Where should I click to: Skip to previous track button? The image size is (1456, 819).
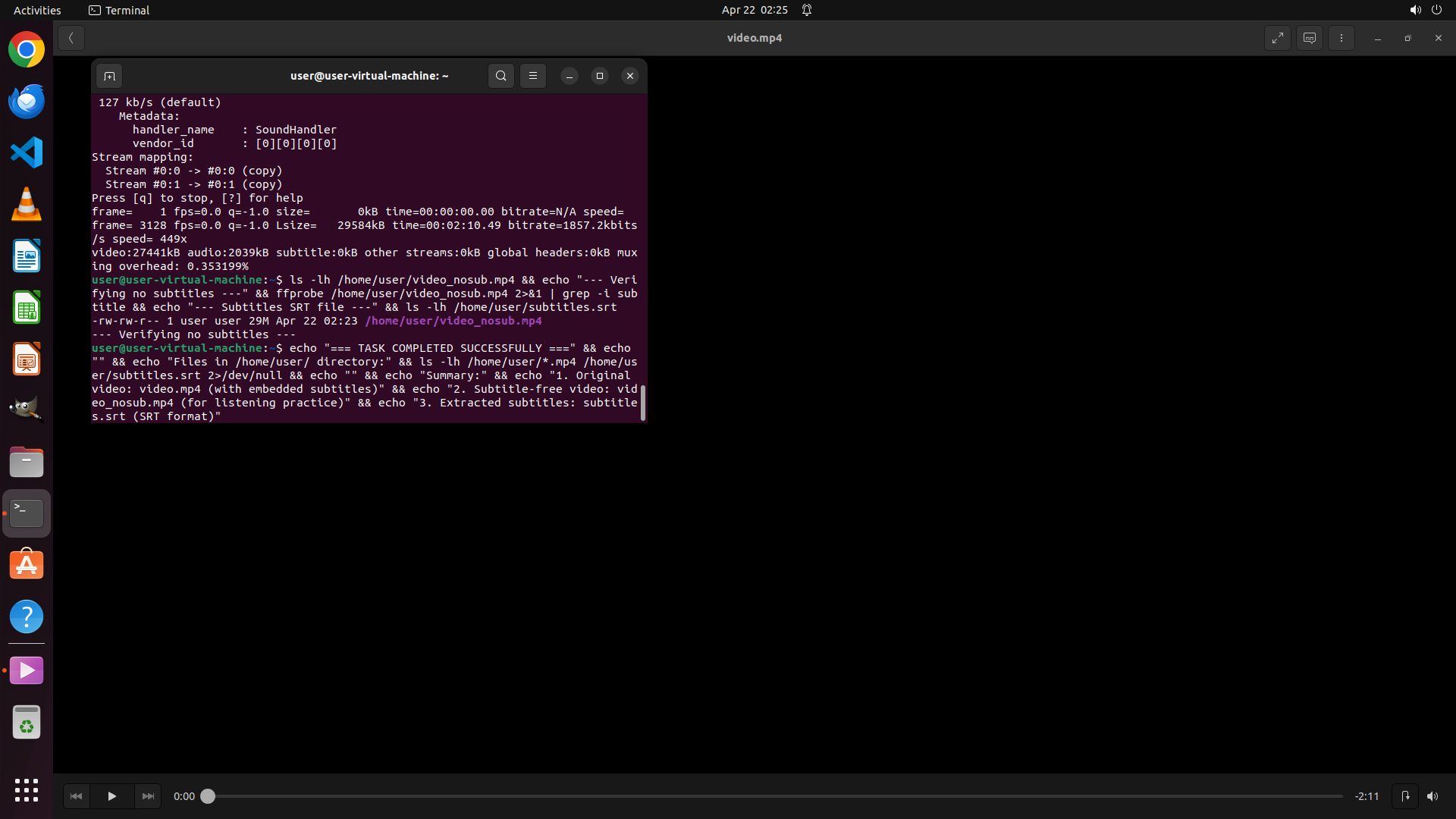(x=76, y=796)
